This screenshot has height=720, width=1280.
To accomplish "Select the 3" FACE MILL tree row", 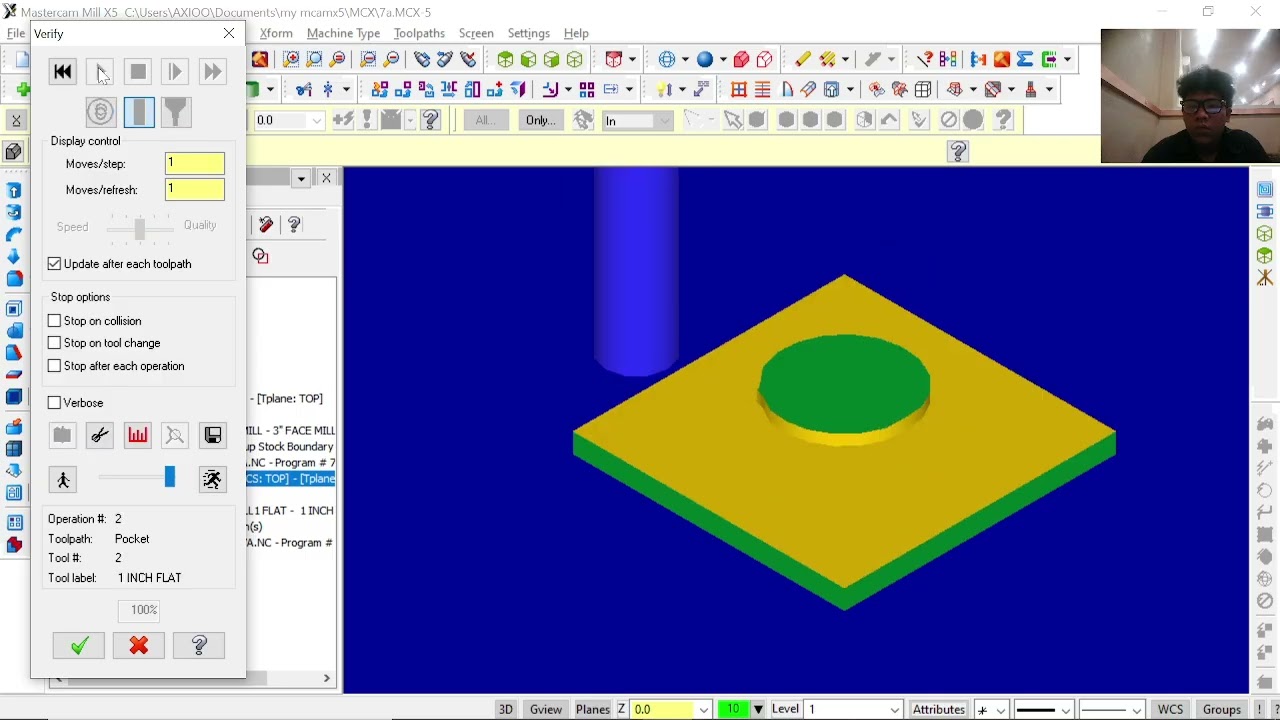I will tap(291, 430).
